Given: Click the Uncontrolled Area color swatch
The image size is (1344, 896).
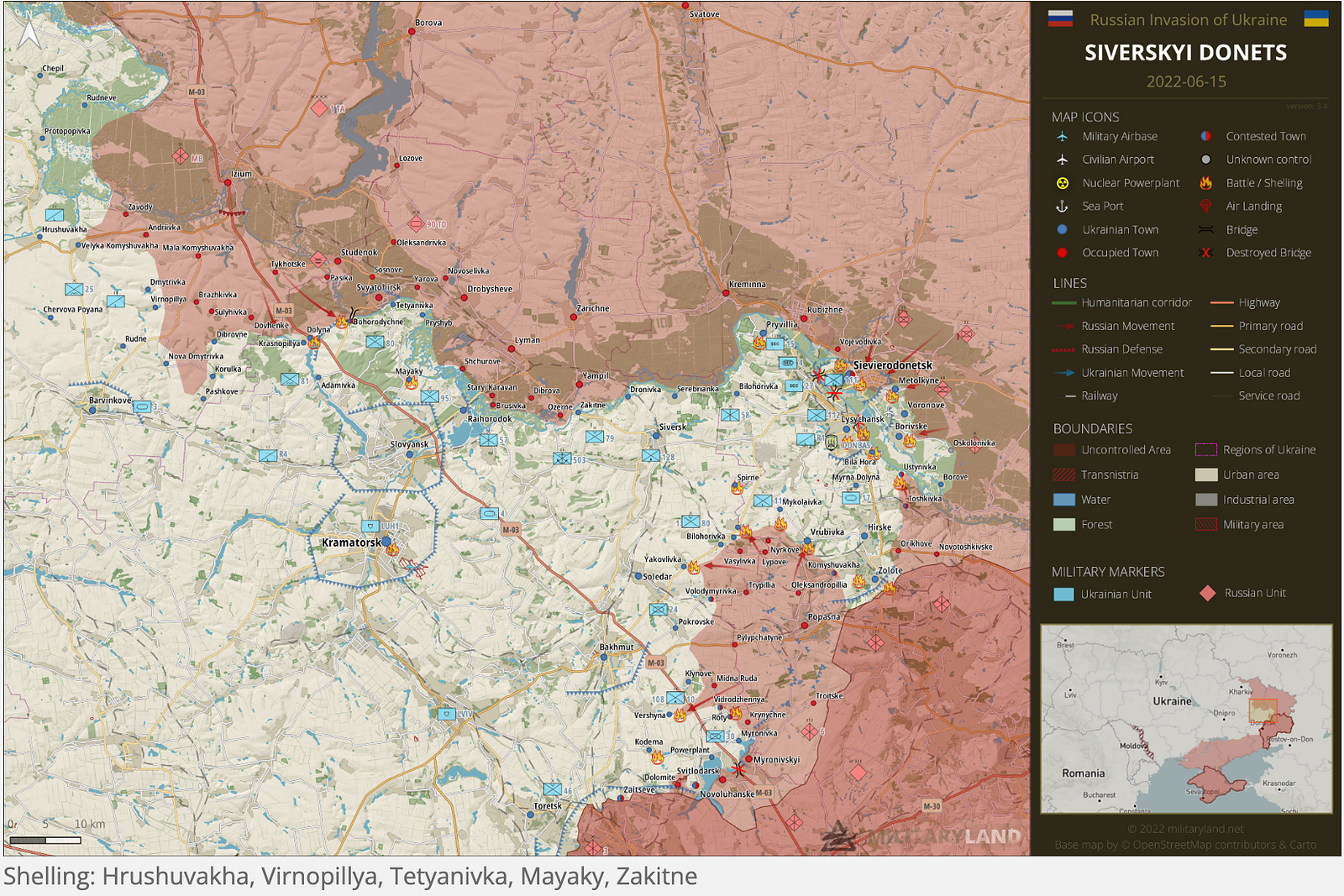Looking at the screenshot, I should click(x=1063, y=450).
